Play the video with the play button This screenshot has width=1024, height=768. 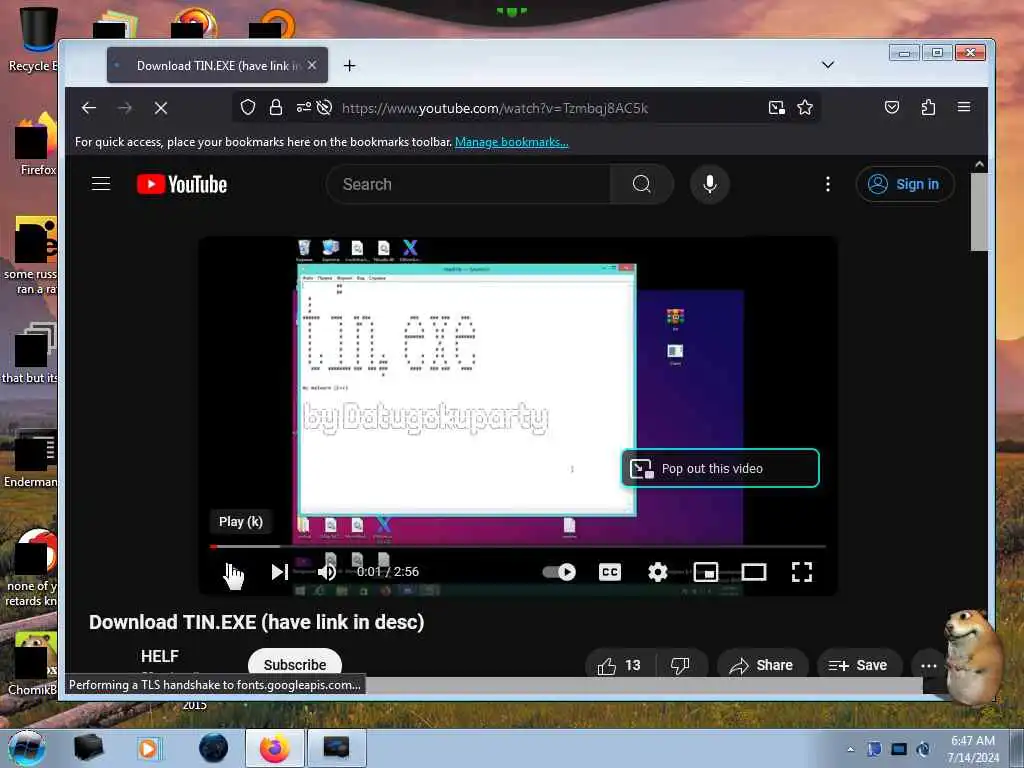(x=233, y=572)
